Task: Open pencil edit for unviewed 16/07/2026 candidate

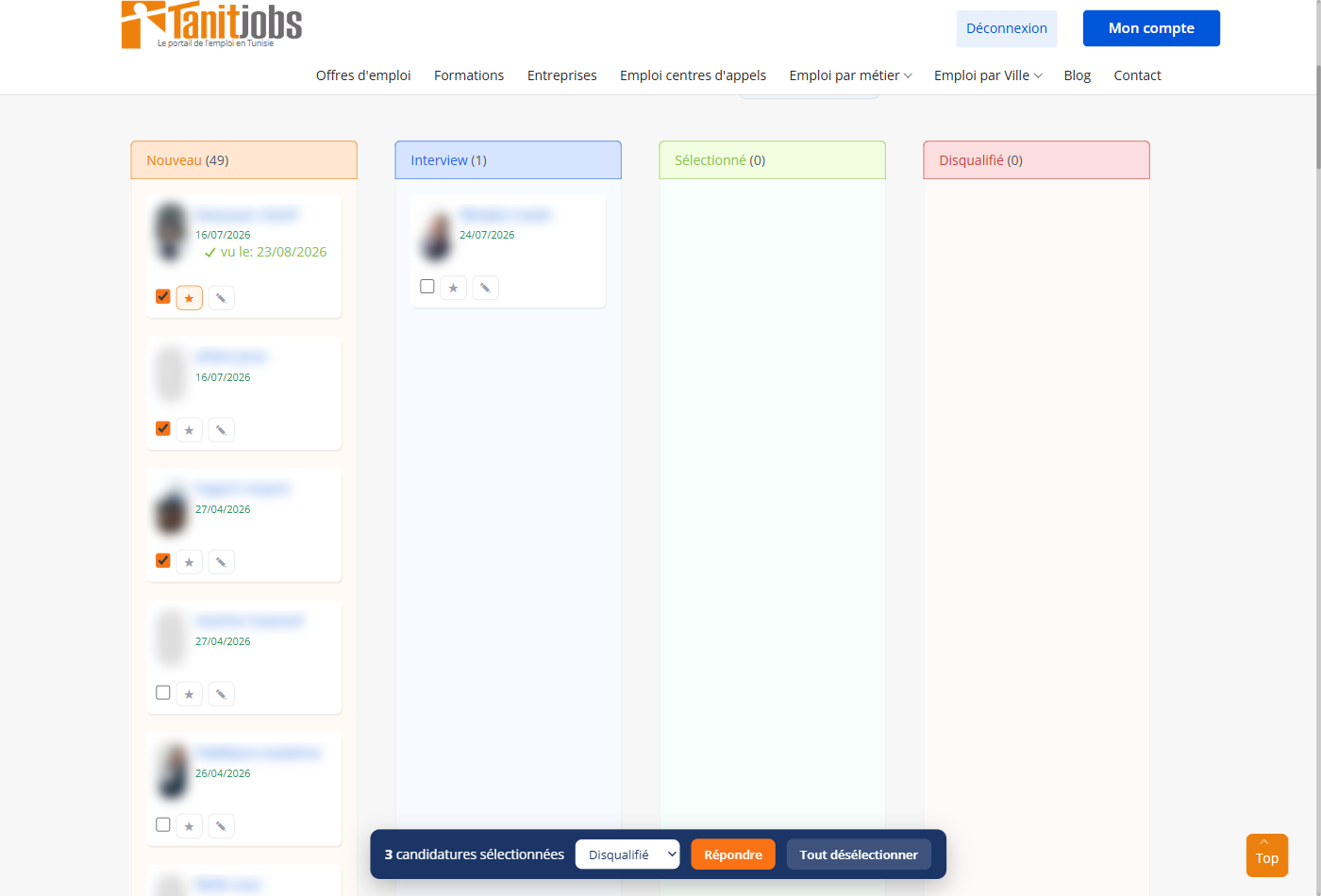Action: 221,430
